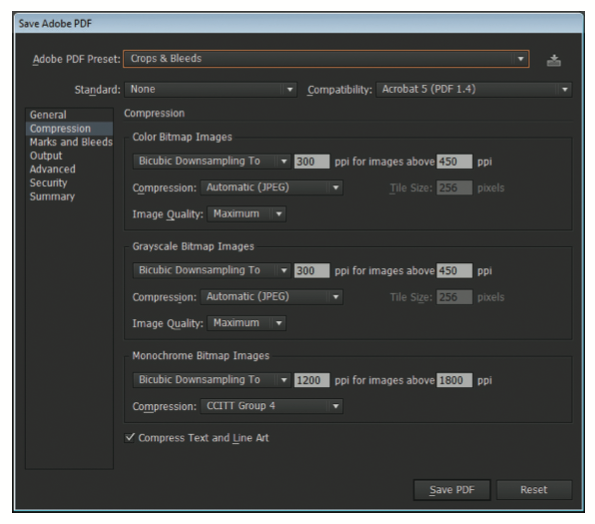The height and width of the screenshot is (524, 595).
Task: Click Grayscale 450 ppi threshold field
Action: (454, 271)
